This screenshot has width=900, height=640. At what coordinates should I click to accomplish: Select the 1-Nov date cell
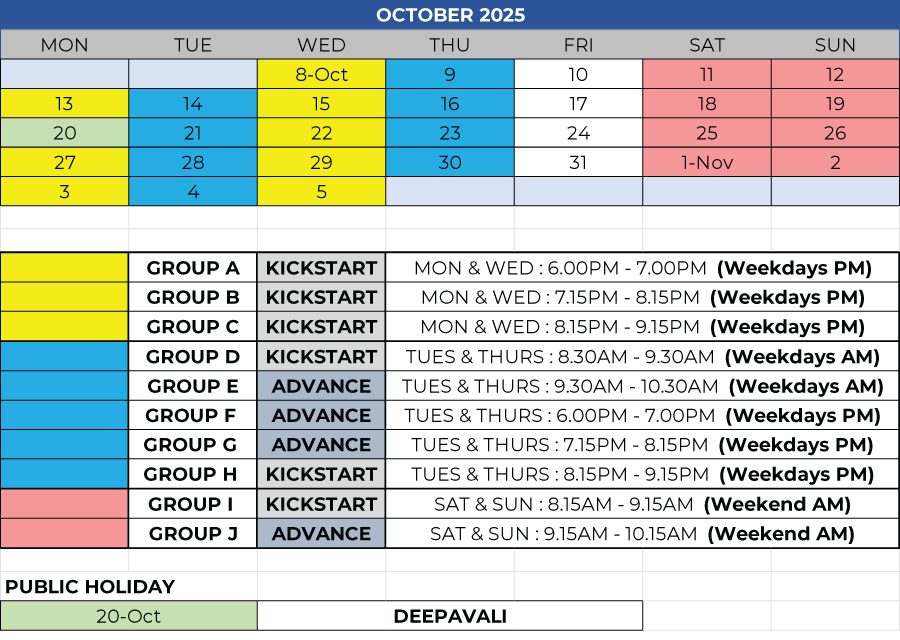point(706,162)
